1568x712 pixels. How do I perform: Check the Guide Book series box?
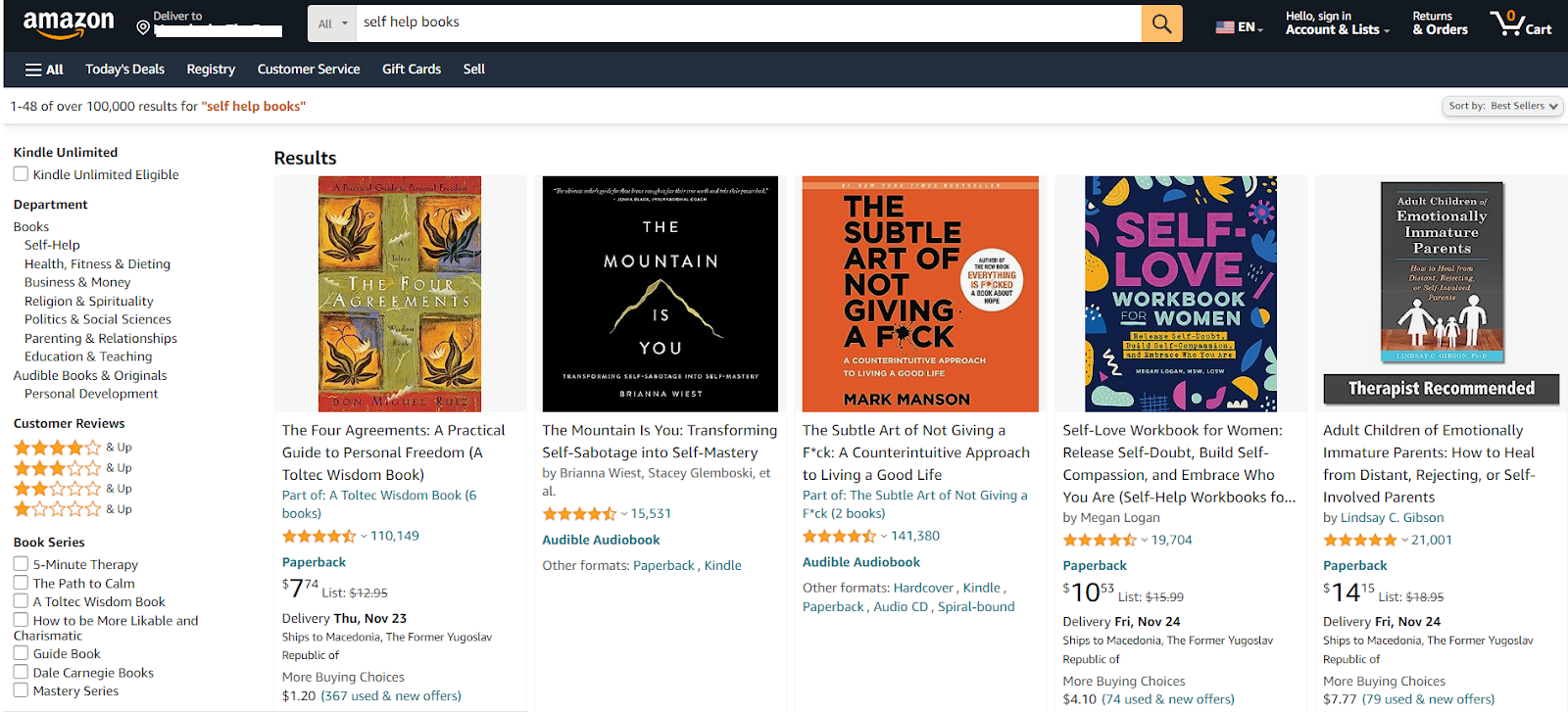pos(21,653)
